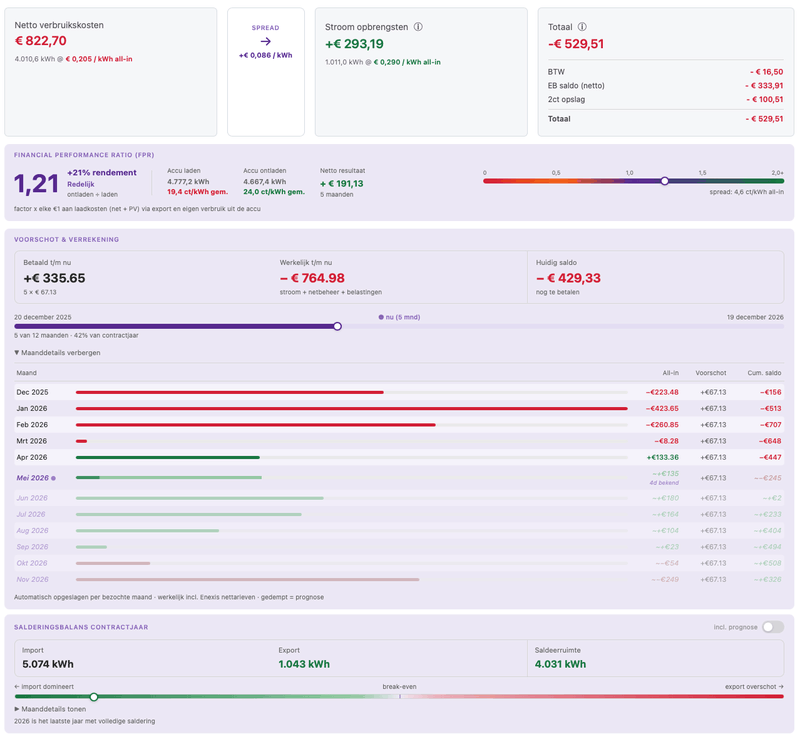
Task: Click Betaald t/m nu +€ 335.65
Action: [54, 278]
